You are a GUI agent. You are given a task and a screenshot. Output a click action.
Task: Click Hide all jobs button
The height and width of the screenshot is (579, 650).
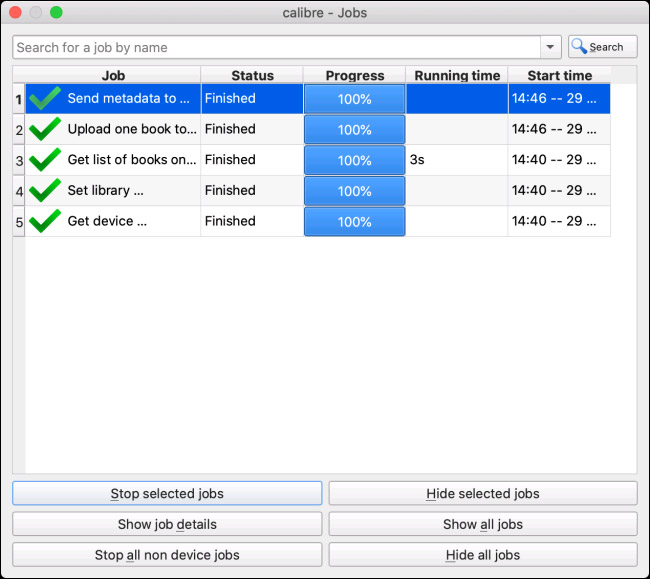click(483, 555)
